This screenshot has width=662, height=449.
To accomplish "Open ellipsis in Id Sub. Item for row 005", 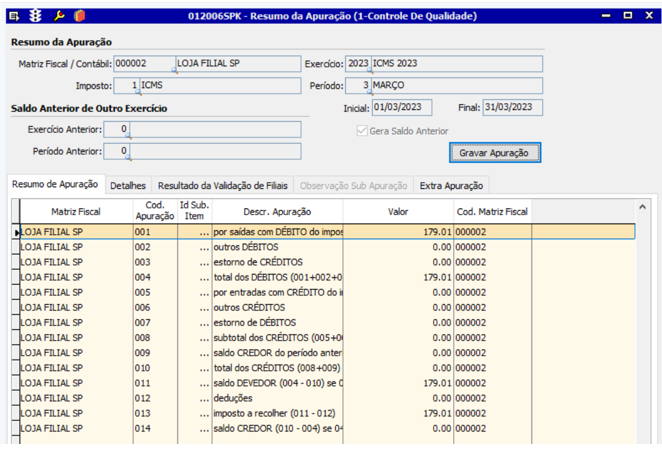I will tap(203, 292).
